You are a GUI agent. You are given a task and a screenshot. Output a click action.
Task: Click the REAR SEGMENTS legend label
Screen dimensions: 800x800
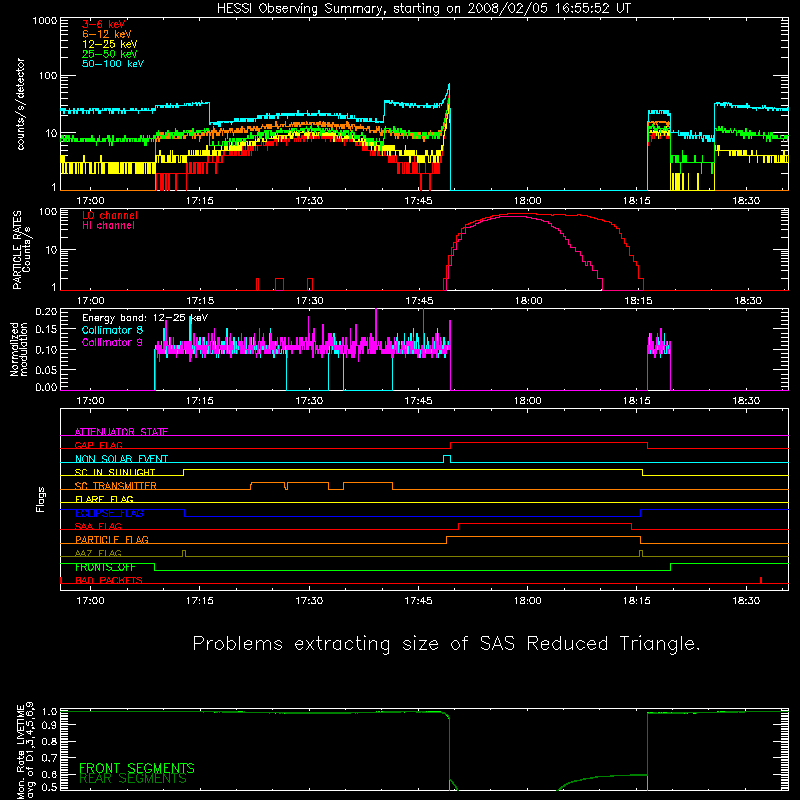(x=133, y=779)
